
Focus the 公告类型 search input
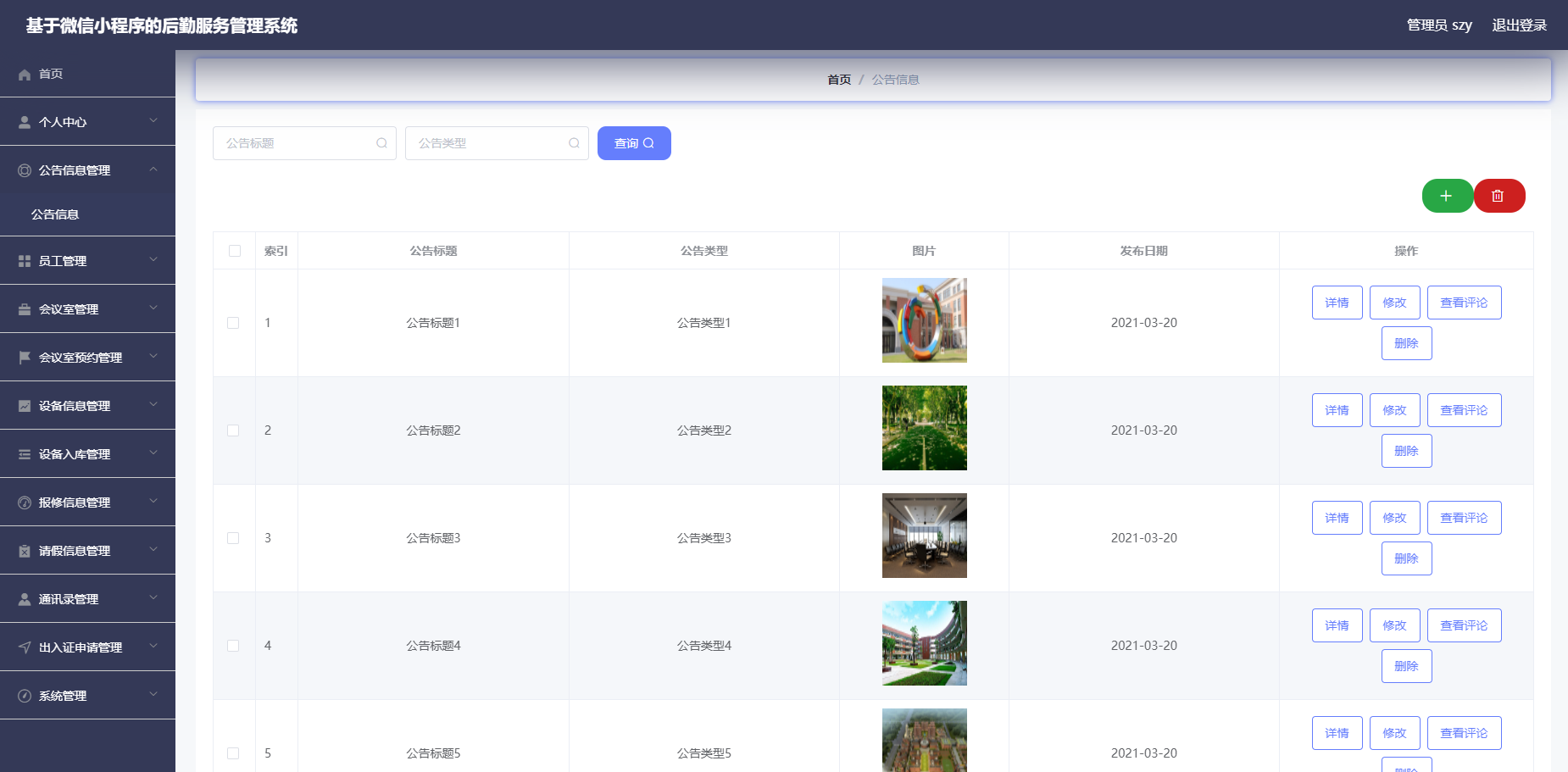click(x=497, y=143)
